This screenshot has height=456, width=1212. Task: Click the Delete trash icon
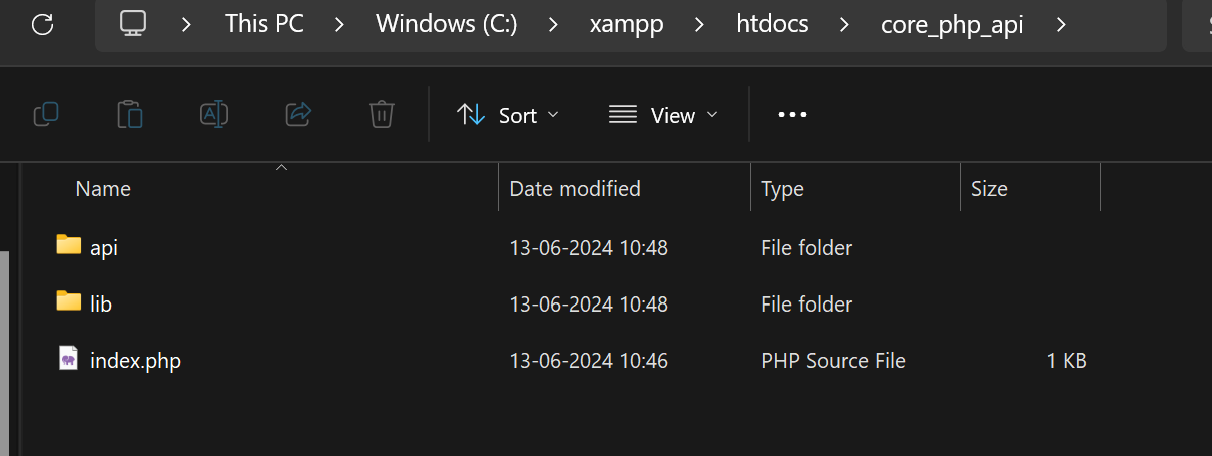[x=382, y=115]
